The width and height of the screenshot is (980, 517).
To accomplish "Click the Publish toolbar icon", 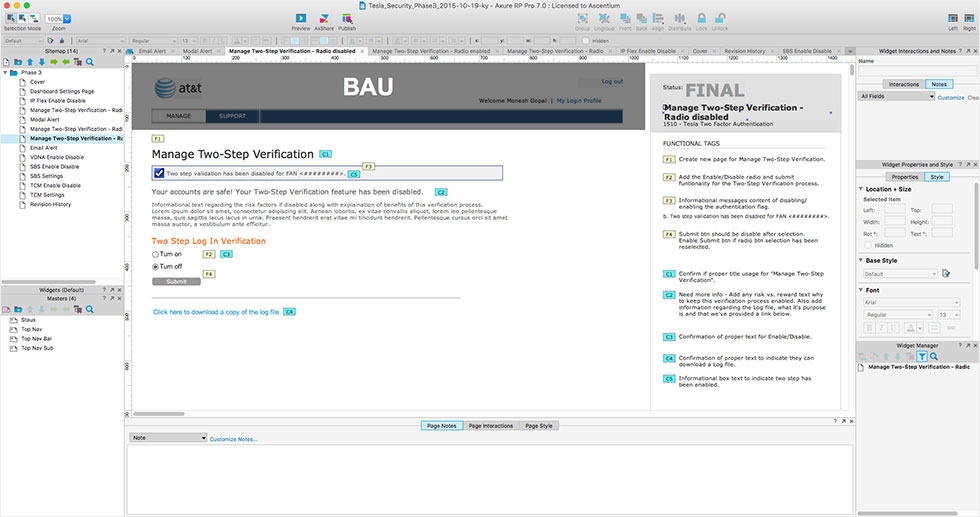I will pyautogui.click(x=347, y=19).
